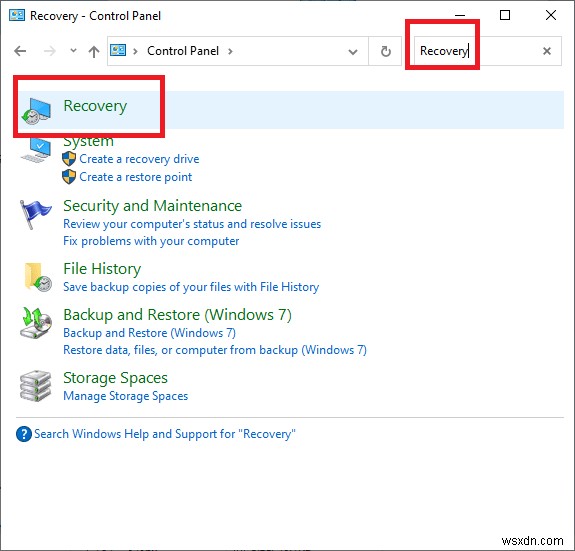The image size is (575, 551).
Task: Clear the Recovery search text
Action: (x=547, y=51)
